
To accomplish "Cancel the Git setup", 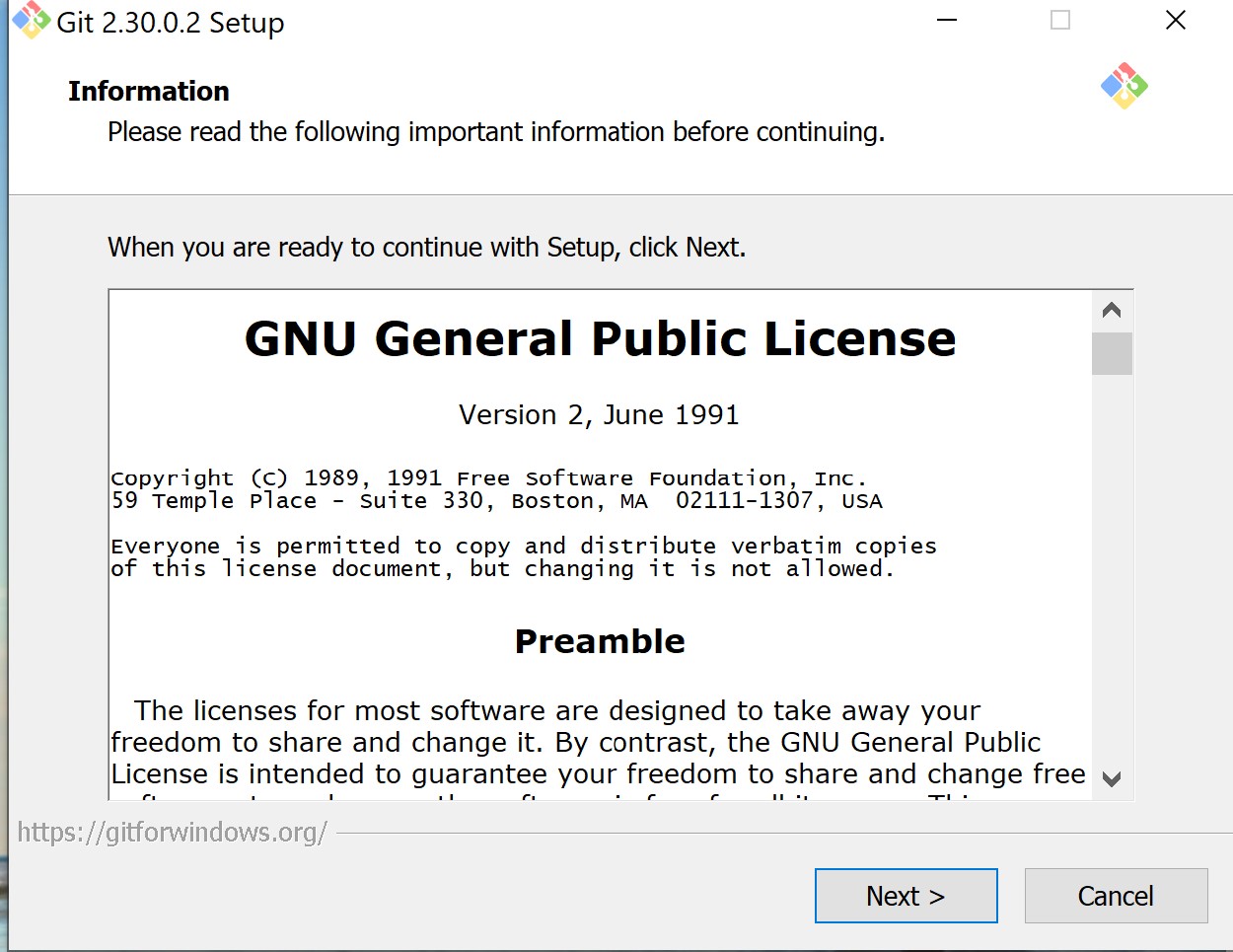I will tap(1116, 896).
